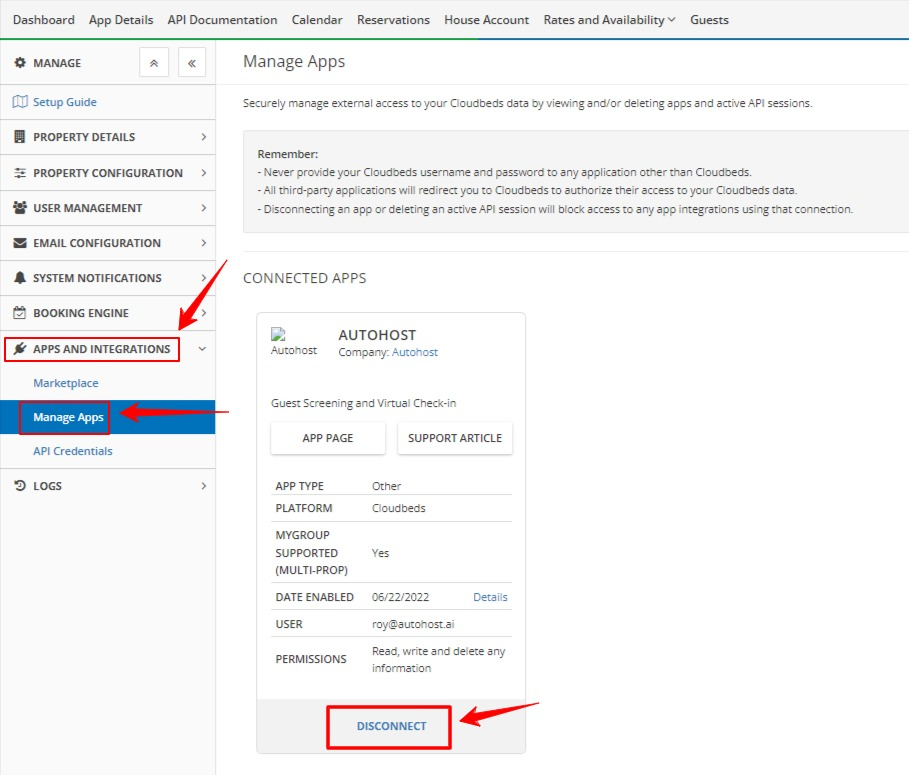
Task: Collapse the Apps and Integrations section chevron
Action: pos(201,349)
